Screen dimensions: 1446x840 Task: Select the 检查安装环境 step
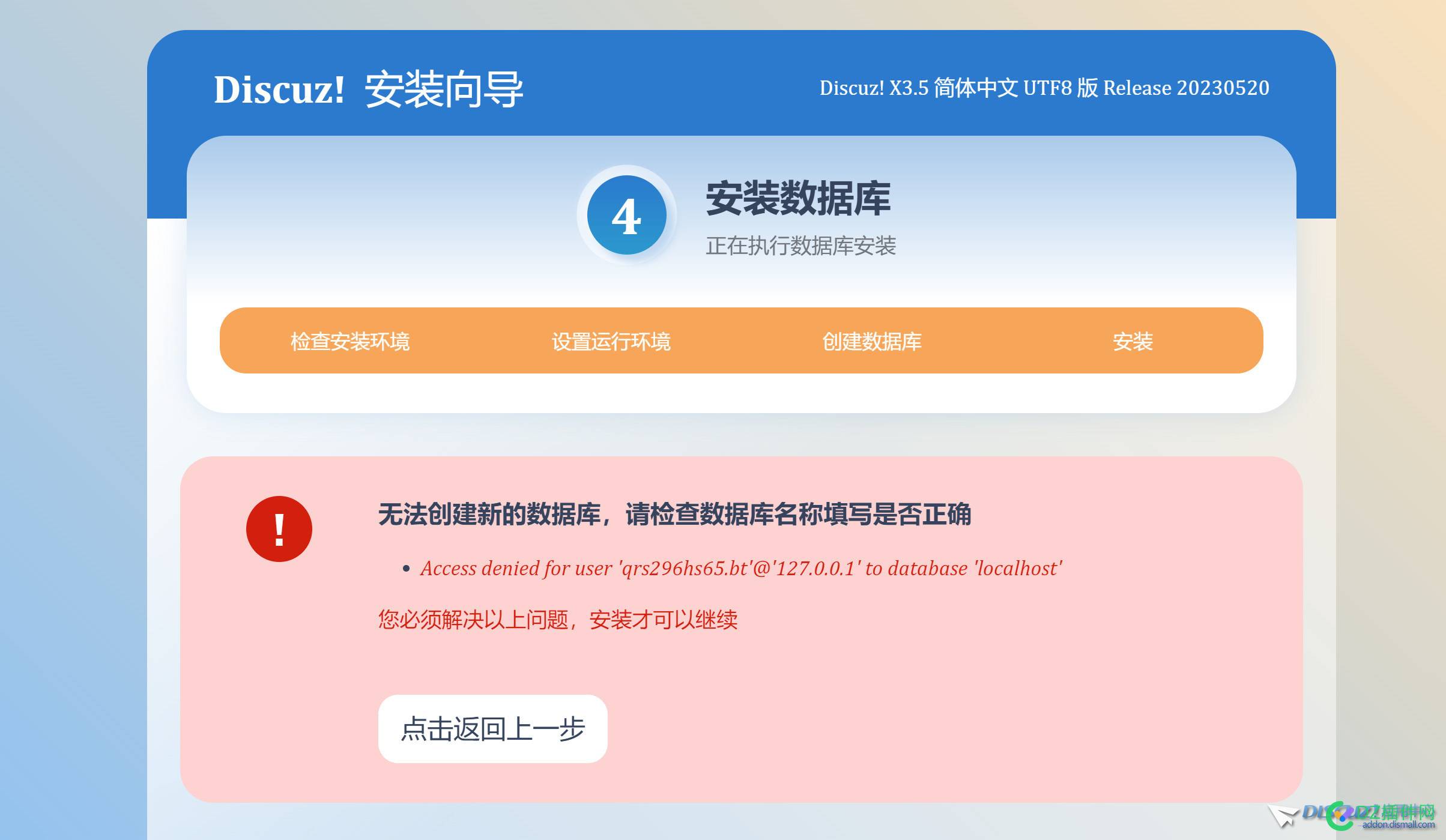tap(350, 341)
